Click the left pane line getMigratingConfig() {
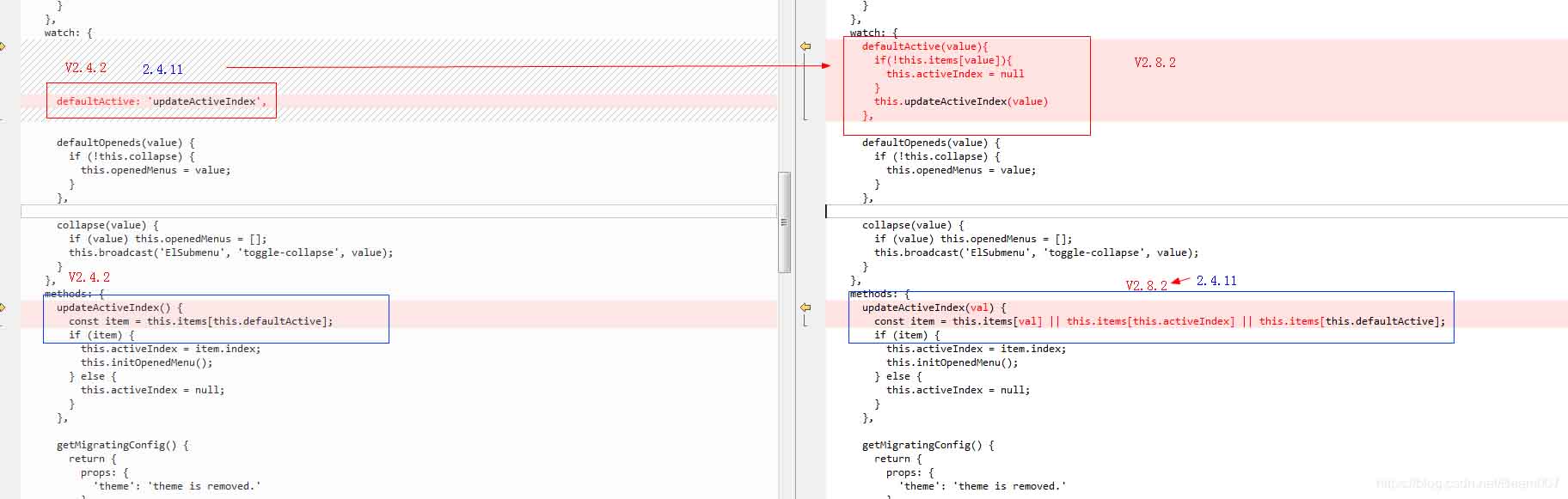The width and height of the screenshot is (1568, 499). coord(123,445)
